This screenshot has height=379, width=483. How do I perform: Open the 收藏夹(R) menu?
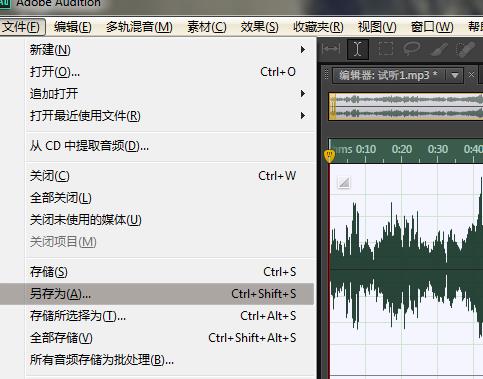pyautogui.click(x=318, y=27)
